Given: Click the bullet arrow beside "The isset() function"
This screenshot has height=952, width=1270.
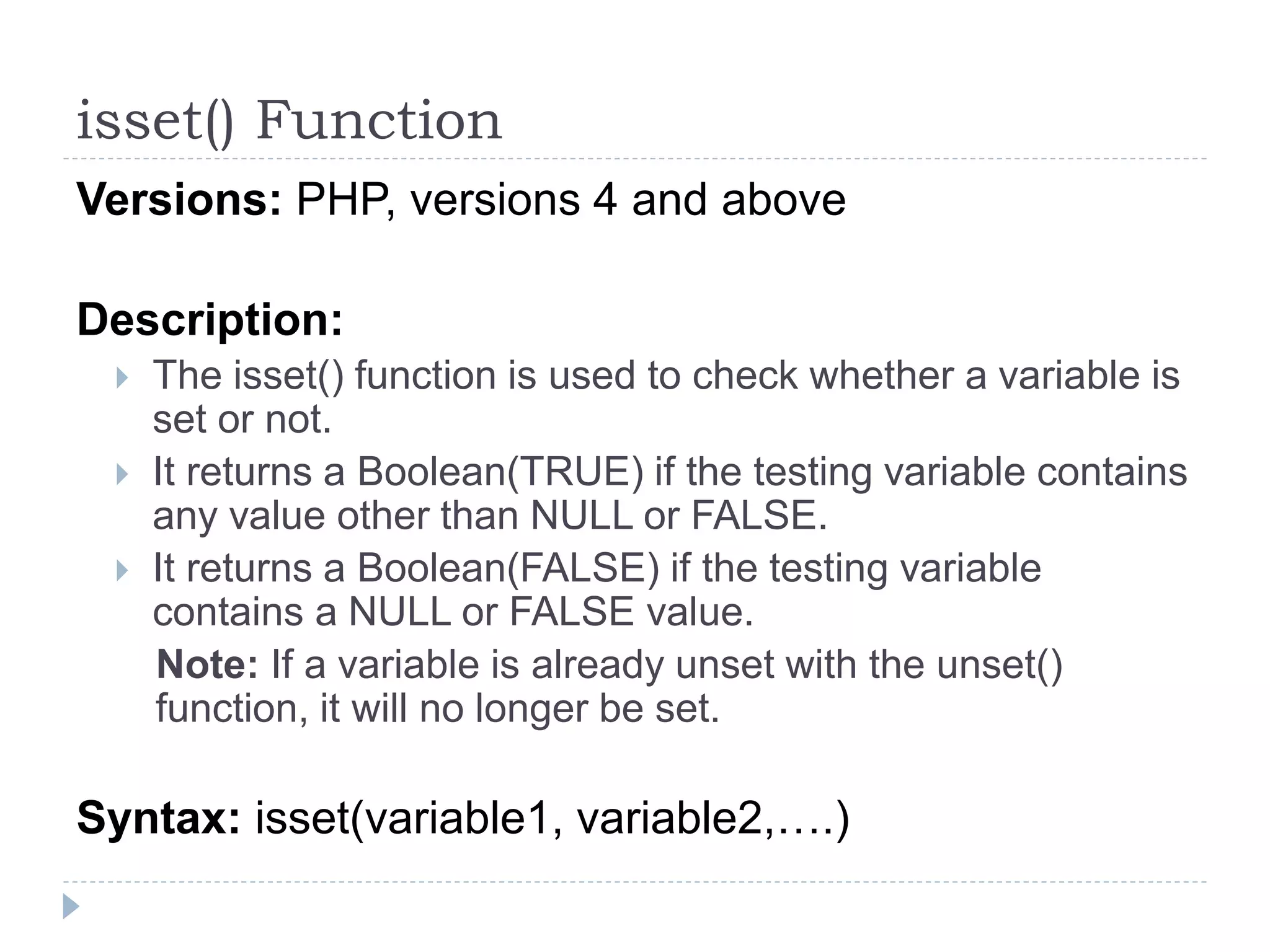Looking at the screenshot, I should 122,377.
